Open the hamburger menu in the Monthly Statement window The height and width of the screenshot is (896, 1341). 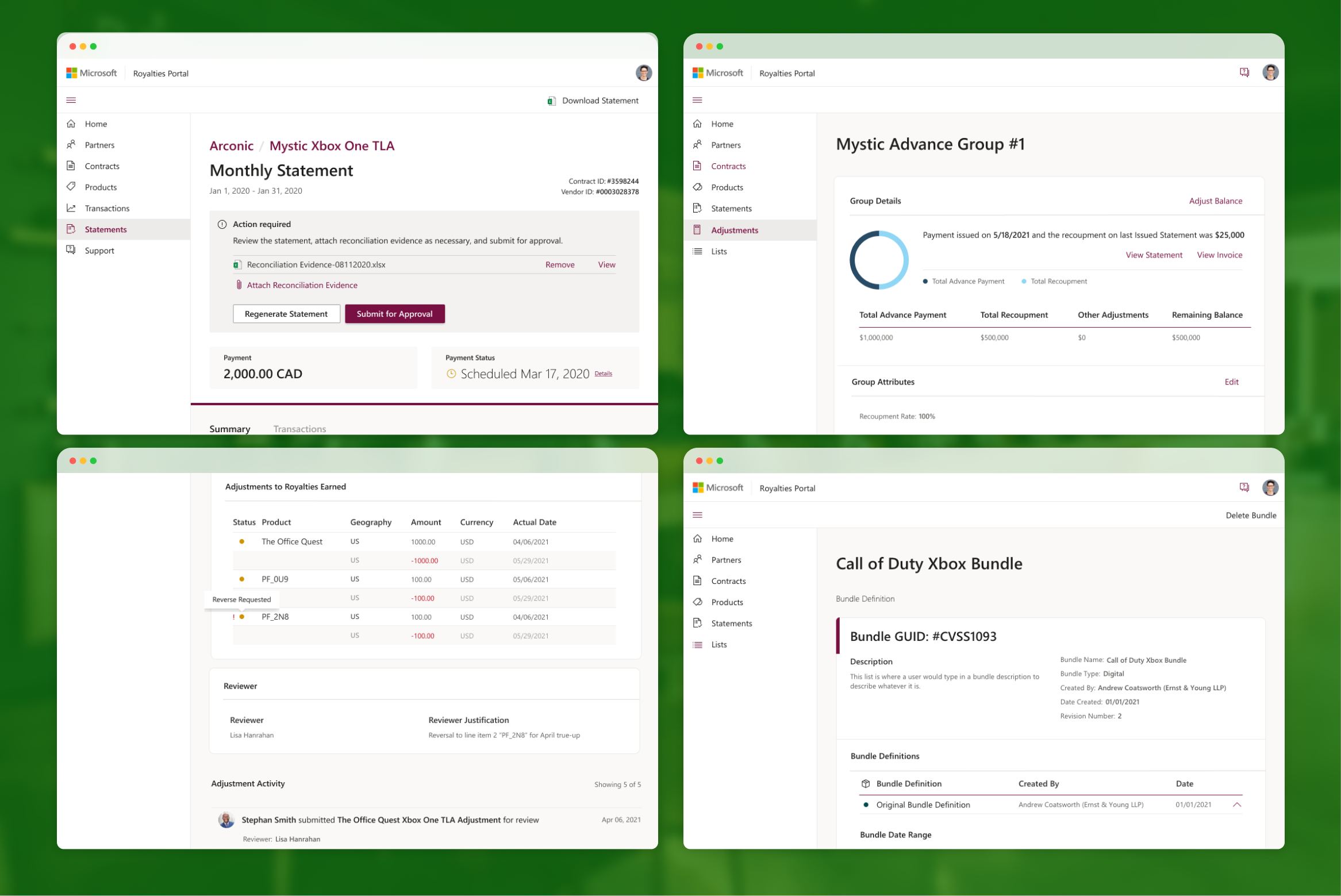coord(71,100)
